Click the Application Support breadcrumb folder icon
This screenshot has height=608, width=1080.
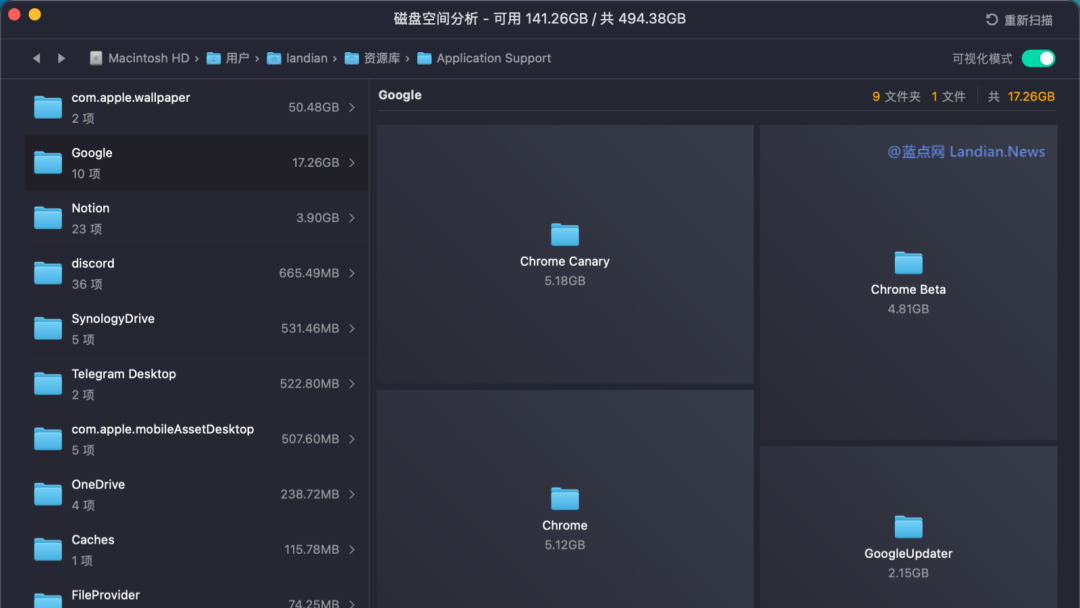point(424,59)
